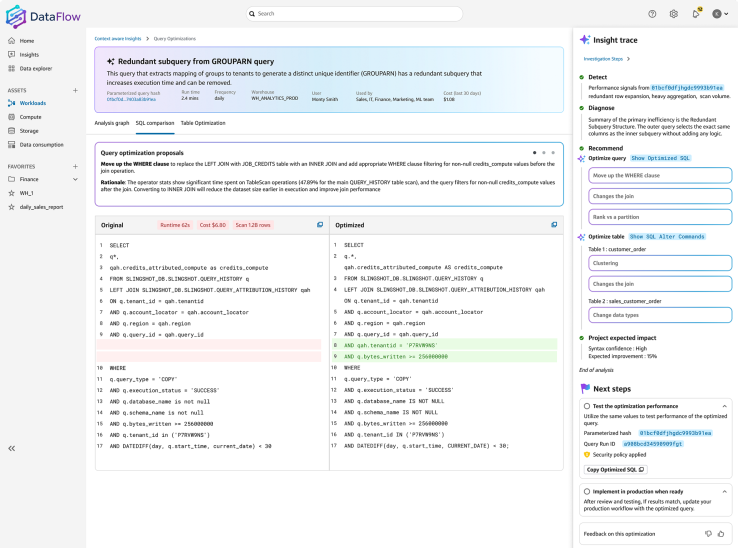Collapse the sidebar with double chevron

12,448
